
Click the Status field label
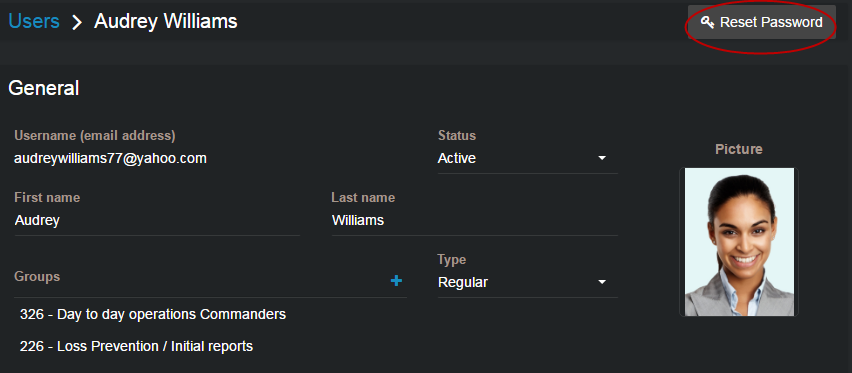click(457, 135)
